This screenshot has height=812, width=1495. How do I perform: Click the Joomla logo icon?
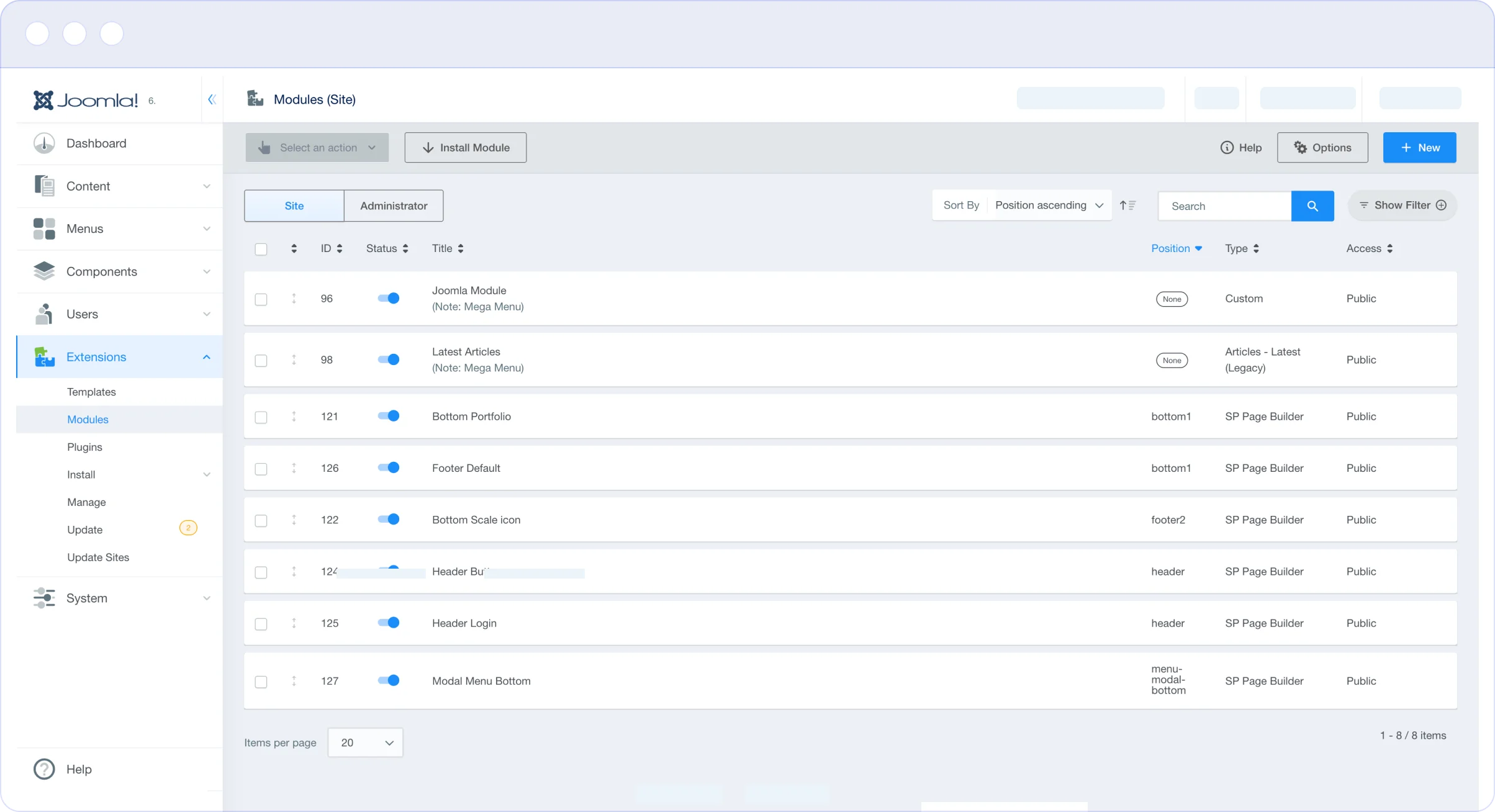[x=43, y=100]
